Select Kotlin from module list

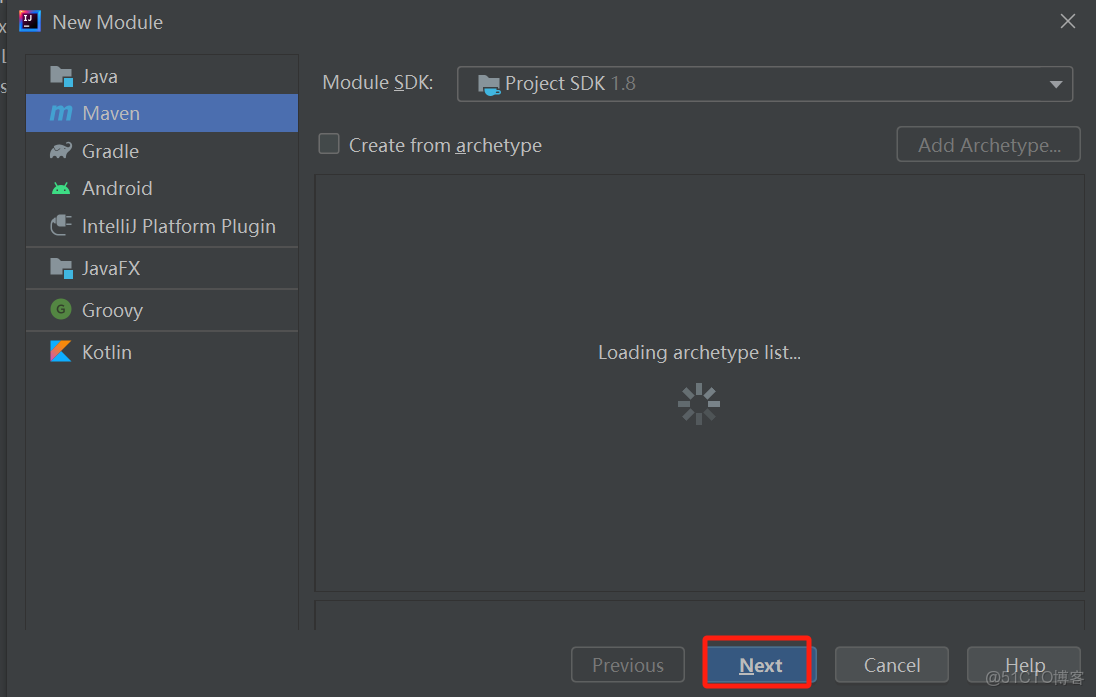tap(107, 352)
